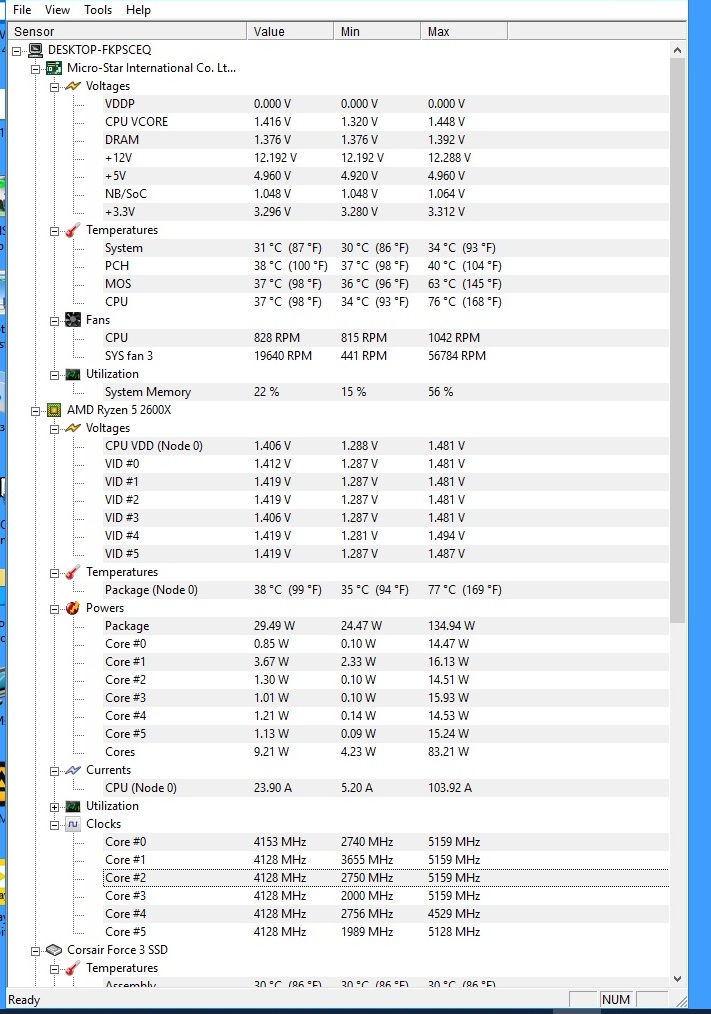Select the Core #5 clock row
This screenshot has width=711, height=1014.
point(386,932)
